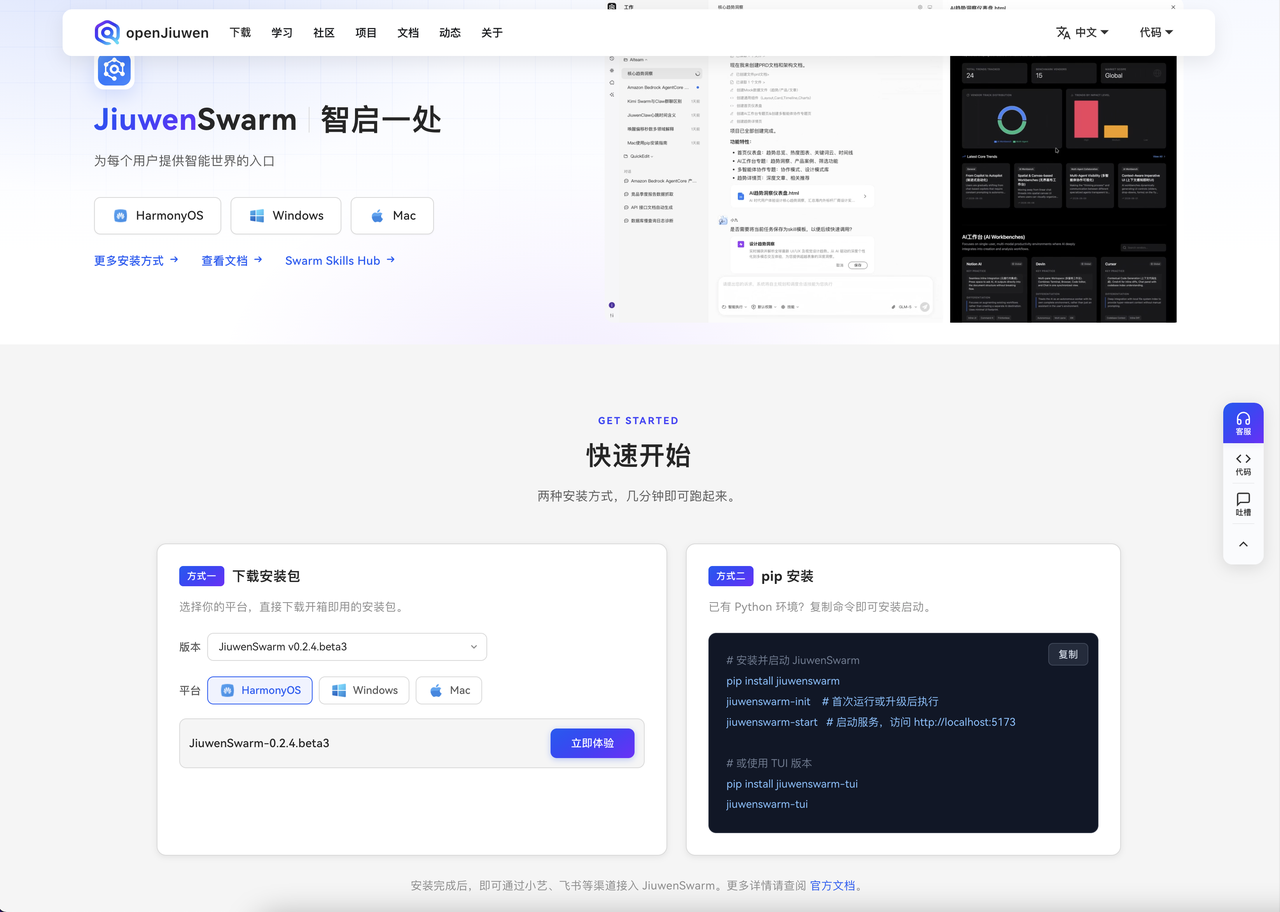Click the openJiuwen logo in the header

point(151,33)
